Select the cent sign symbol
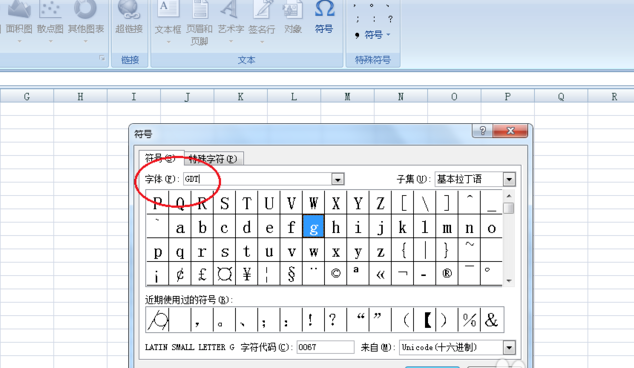Viewport: 634px width, 368px height. [x=180, y=274]
